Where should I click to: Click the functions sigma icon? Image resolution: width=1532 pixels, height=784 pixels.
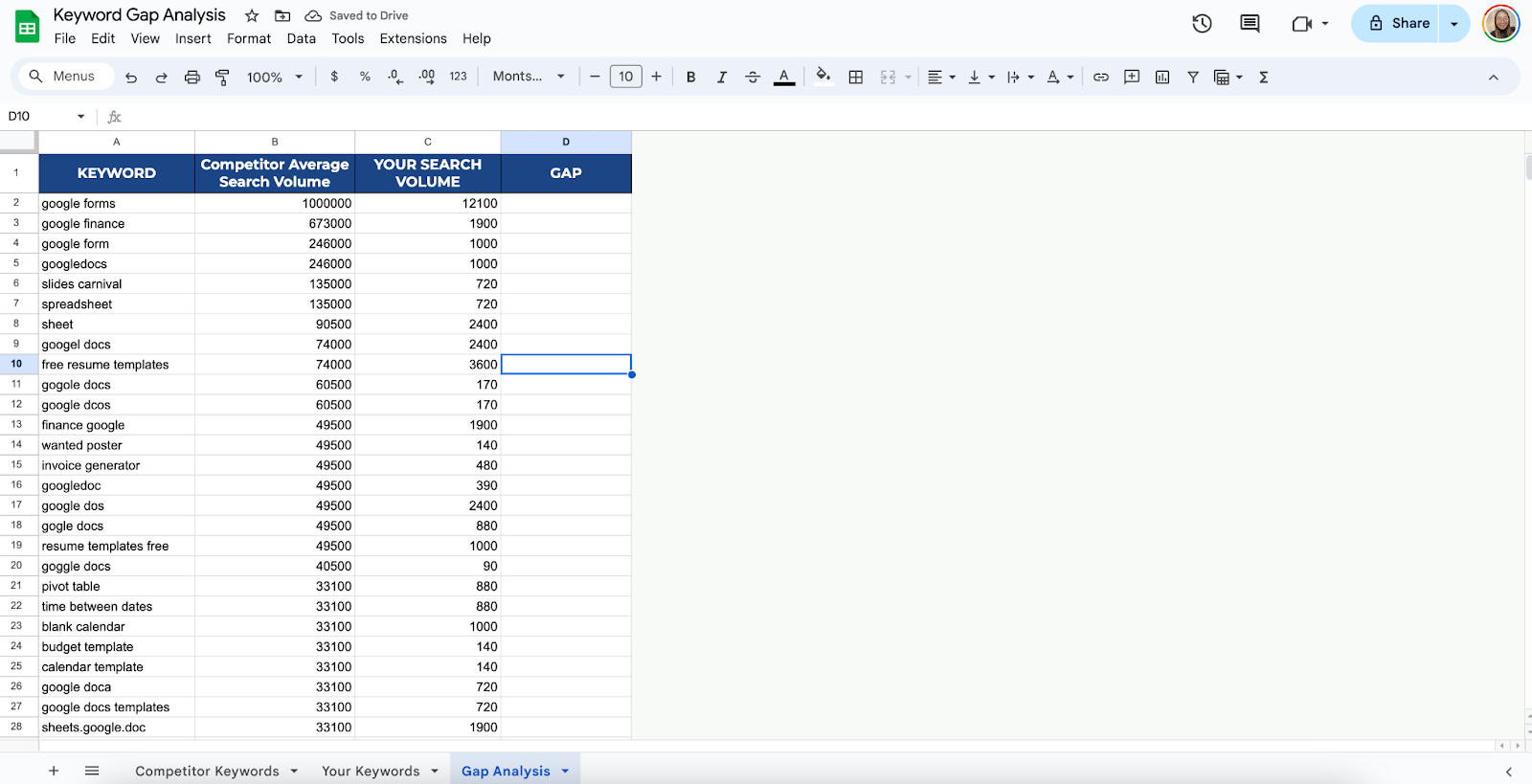tap(1264, 78)
